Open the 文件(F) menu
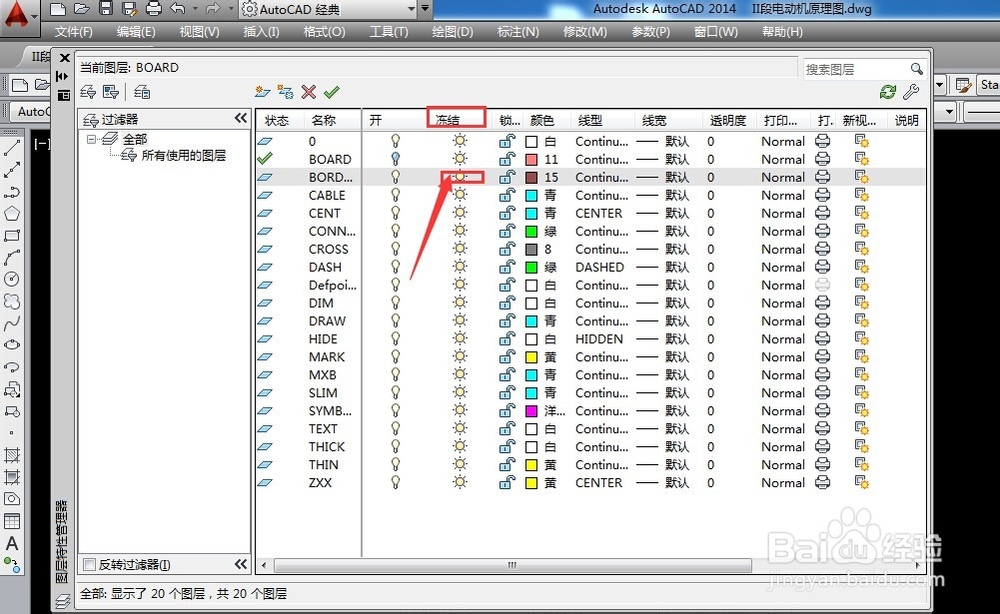Screen dimensions: 1000x614 [x=73, y=32]
